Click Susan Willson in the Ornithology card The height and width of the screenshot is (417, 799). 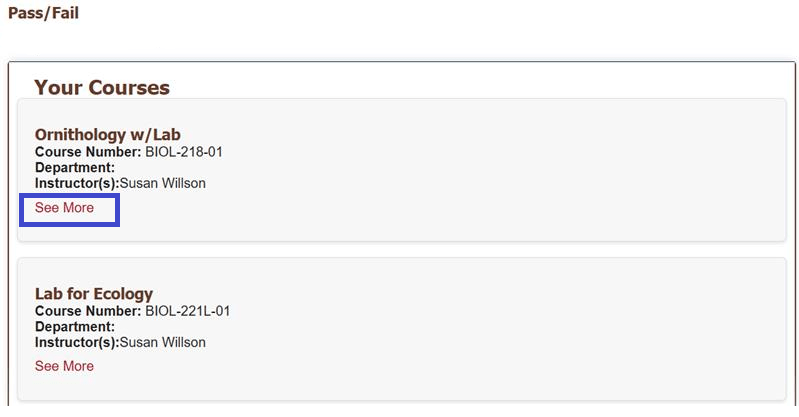[162, 183]
